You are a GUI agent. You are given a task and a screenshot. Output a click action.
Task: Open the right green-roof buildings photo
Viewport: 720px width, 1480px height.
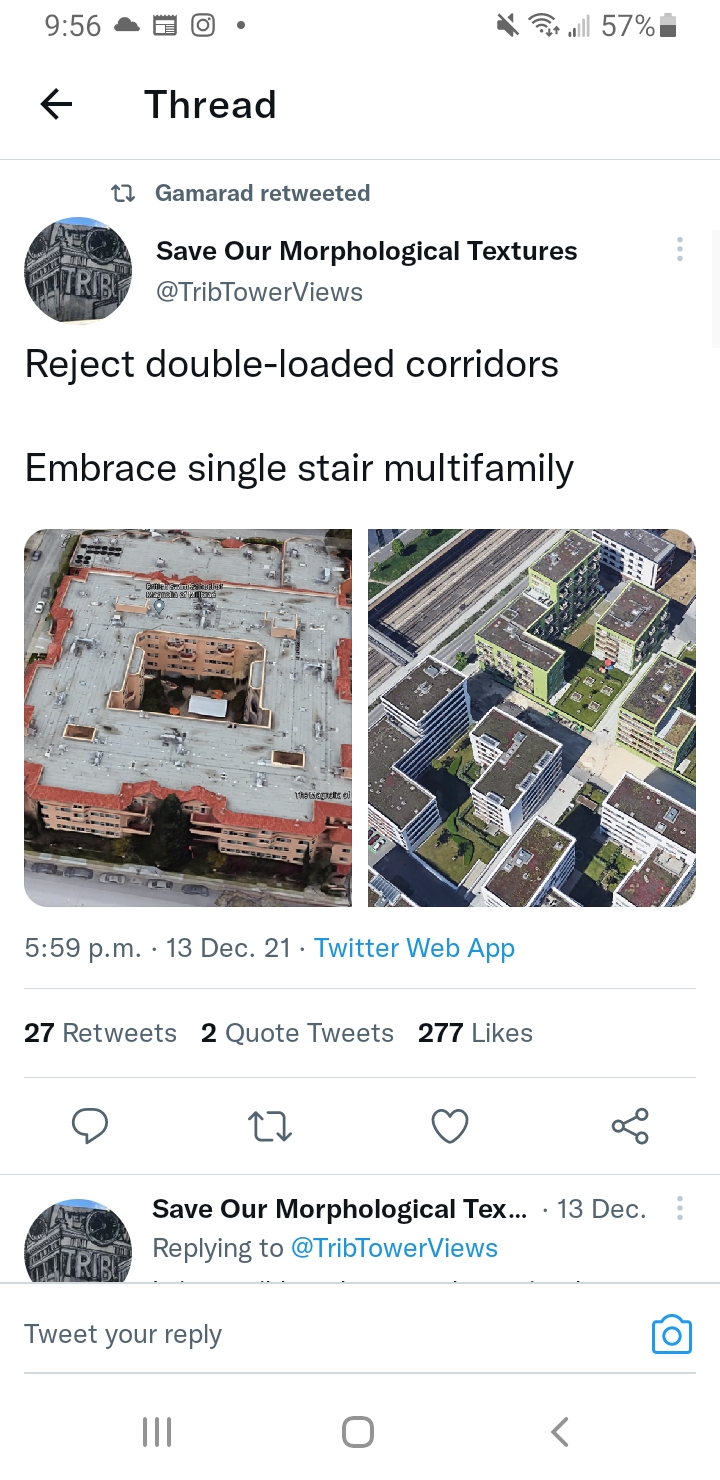point(532,718)
